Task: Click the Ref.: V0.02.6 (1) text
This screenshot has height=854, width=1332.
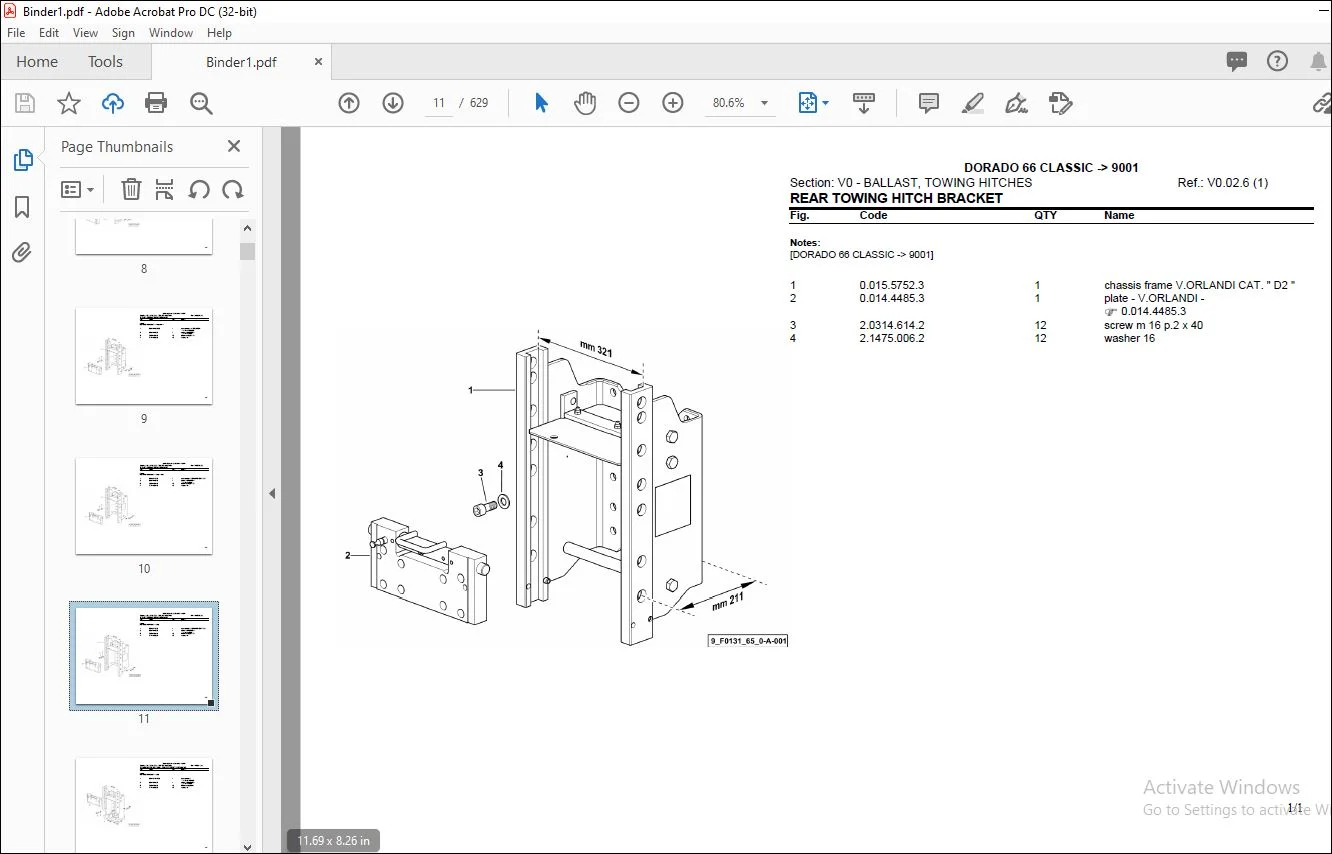Action: tap(1223, 183)
